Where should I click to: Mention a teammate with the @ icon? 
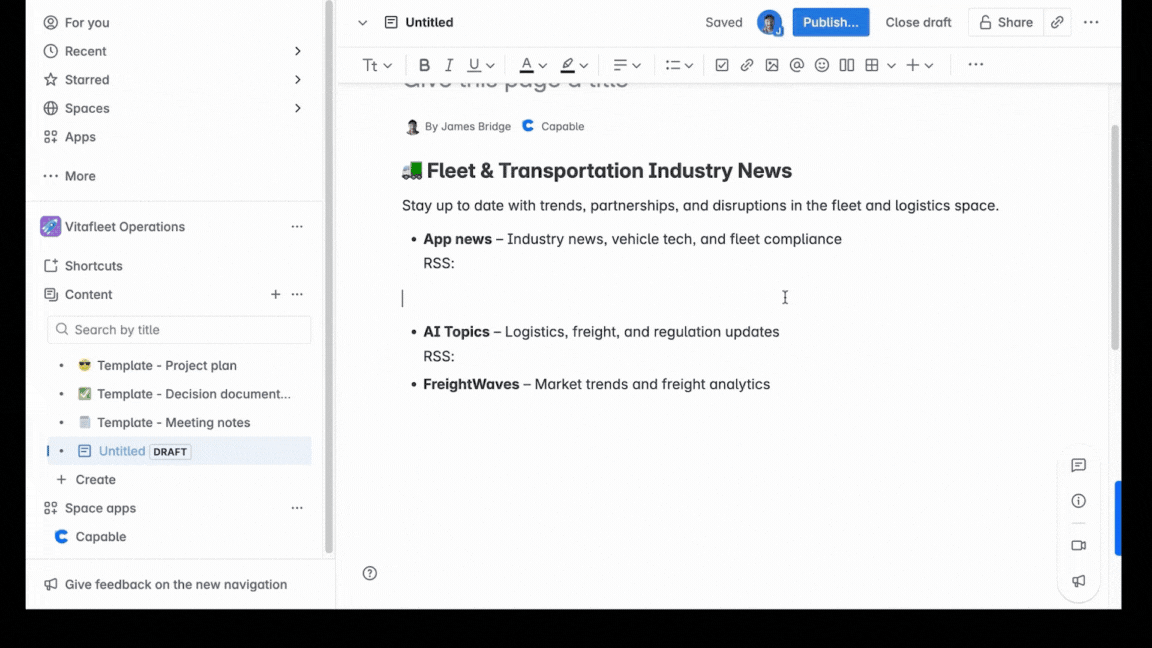[x=797, y=64]
